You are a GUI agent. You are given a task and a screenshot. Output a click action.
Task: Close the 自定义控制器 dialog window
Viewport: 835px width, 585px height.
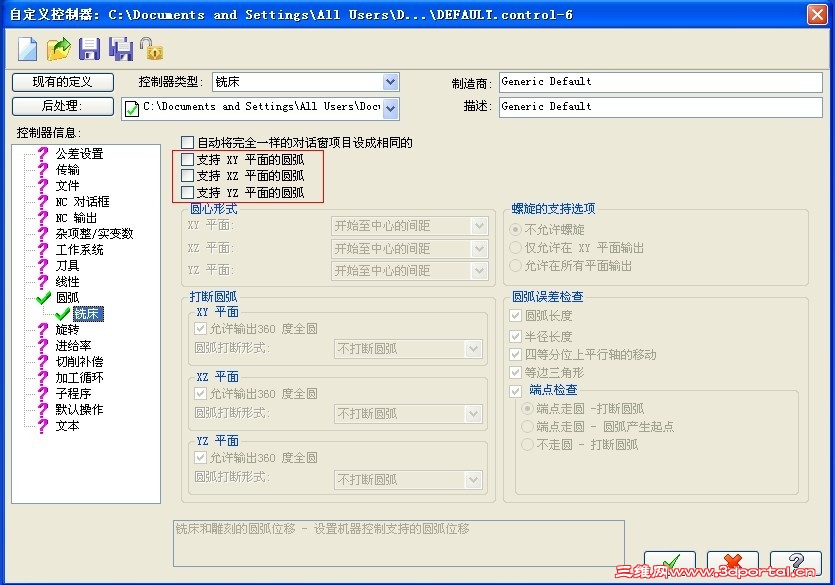817,14
